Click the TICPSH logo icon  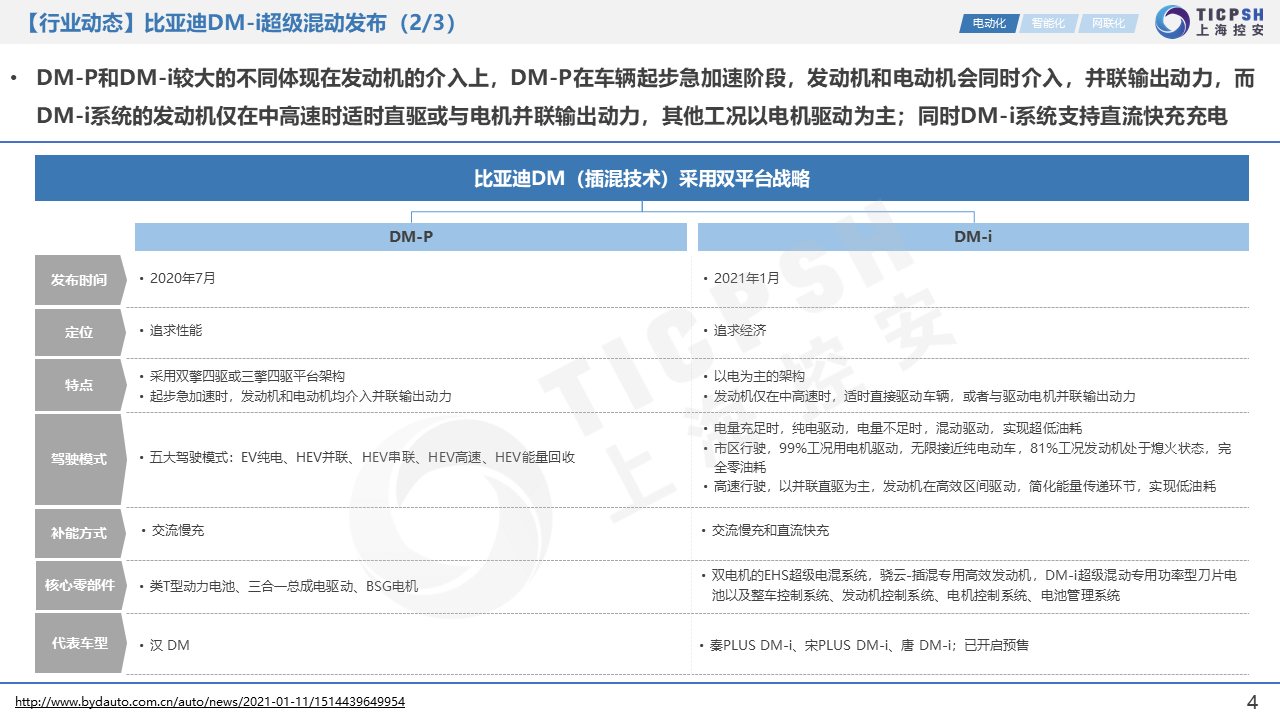1170,23
